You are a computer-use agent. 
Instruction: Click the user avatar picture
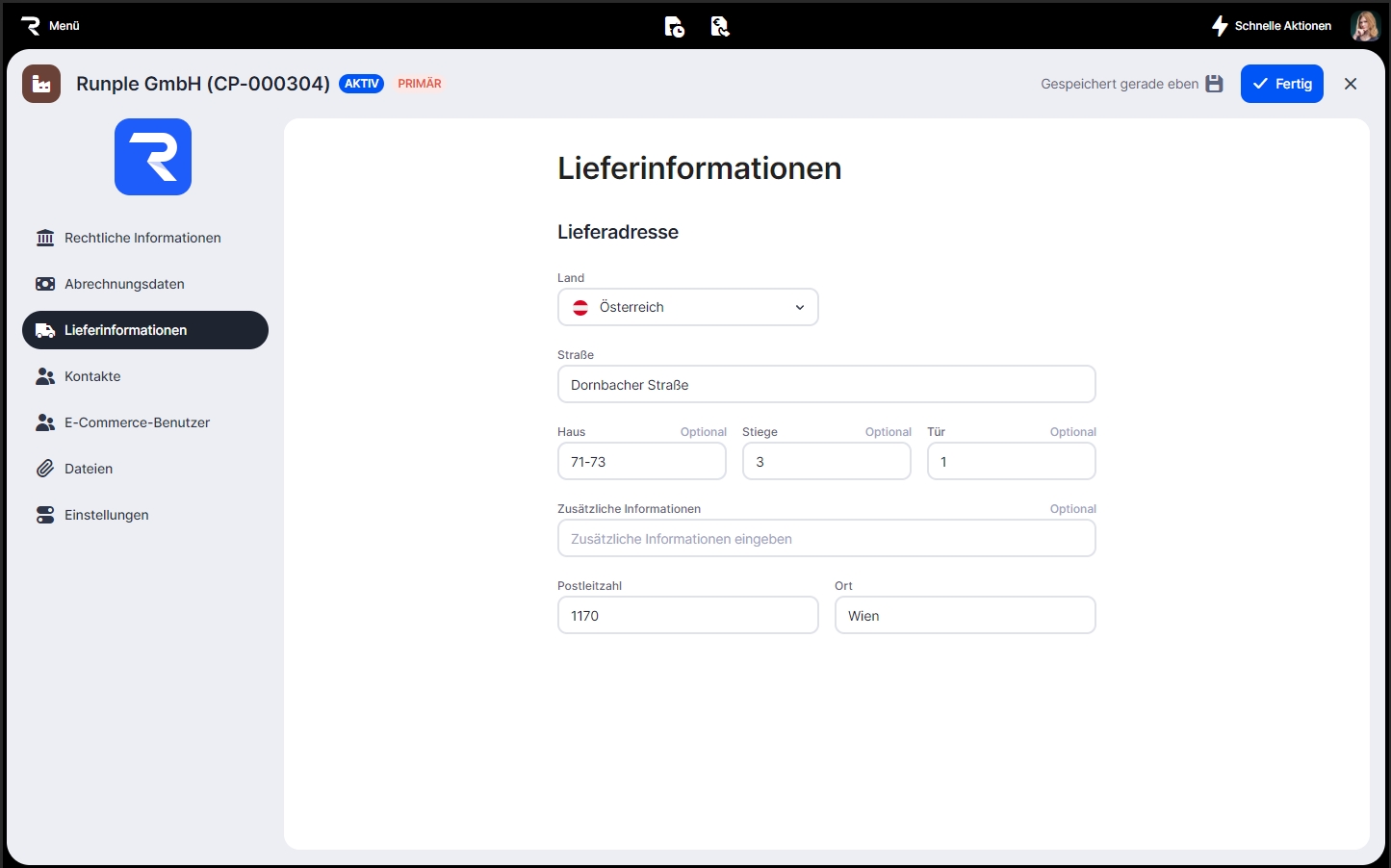[x=1364, y=26]
